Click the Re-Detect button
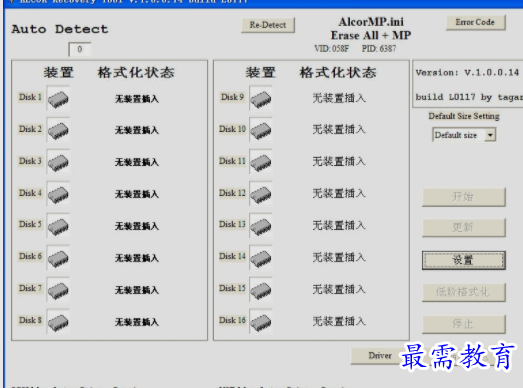 pyautogui.click(x=268, y=25)
